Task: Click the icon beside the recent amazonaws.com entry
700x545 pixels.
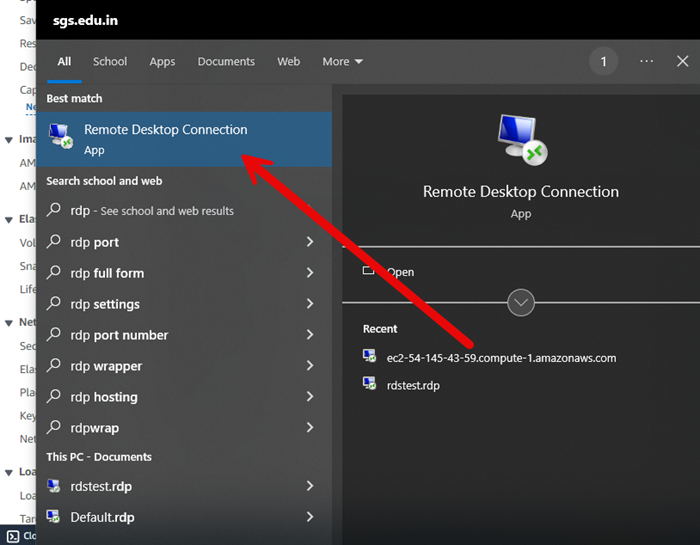Action: [x=369, y=356]
